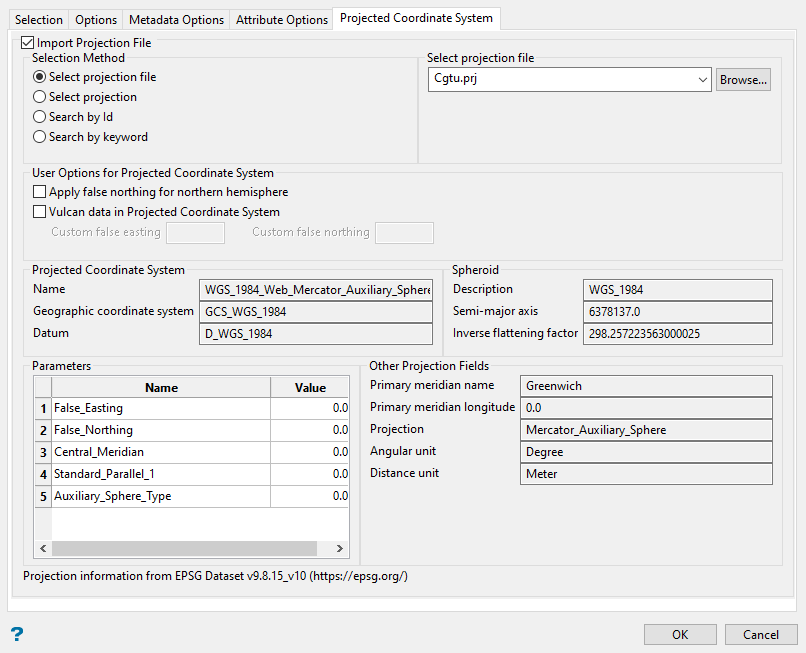Check Vulcan data in Projected Coordinate System

tap(40, 212)
